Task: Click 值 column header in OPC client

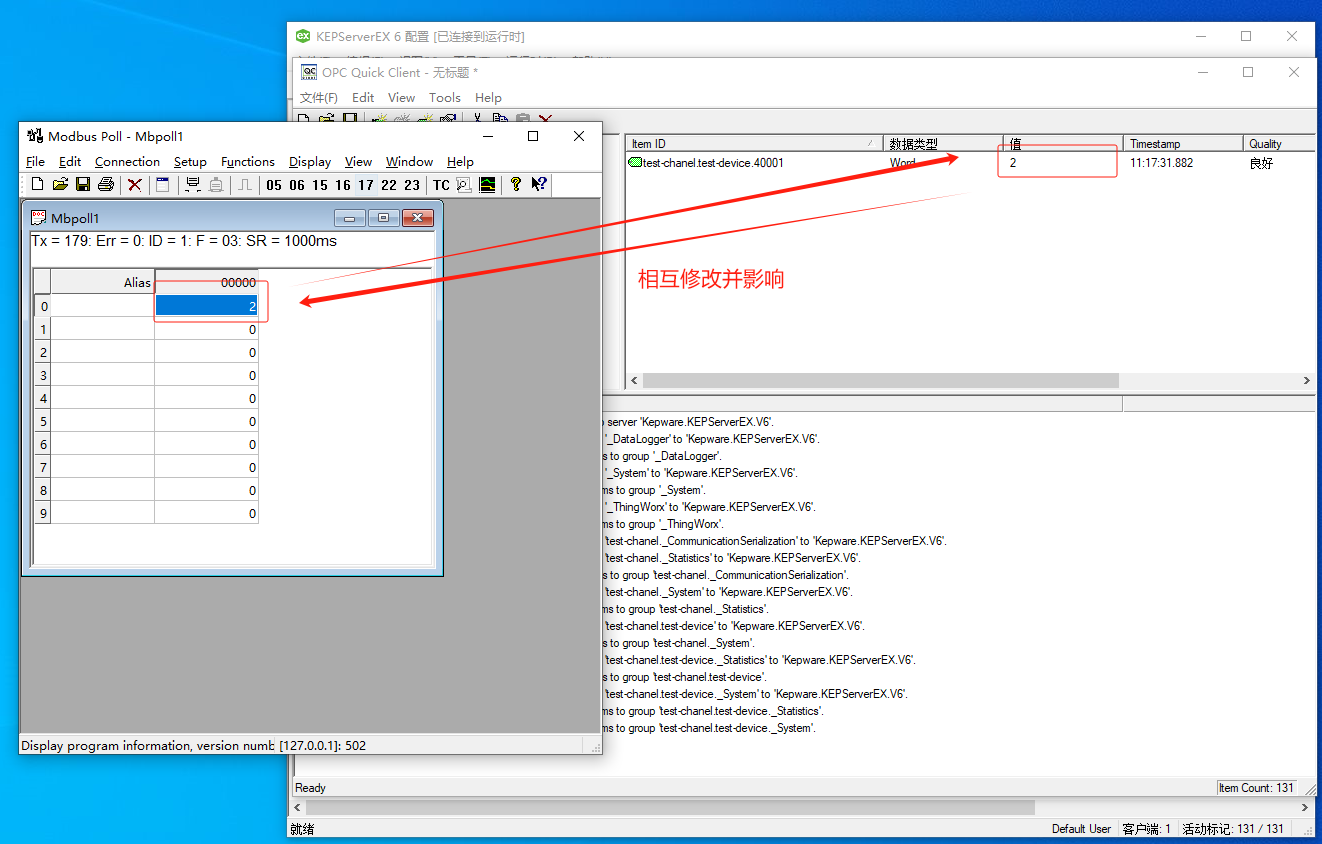Action: 1063,143
